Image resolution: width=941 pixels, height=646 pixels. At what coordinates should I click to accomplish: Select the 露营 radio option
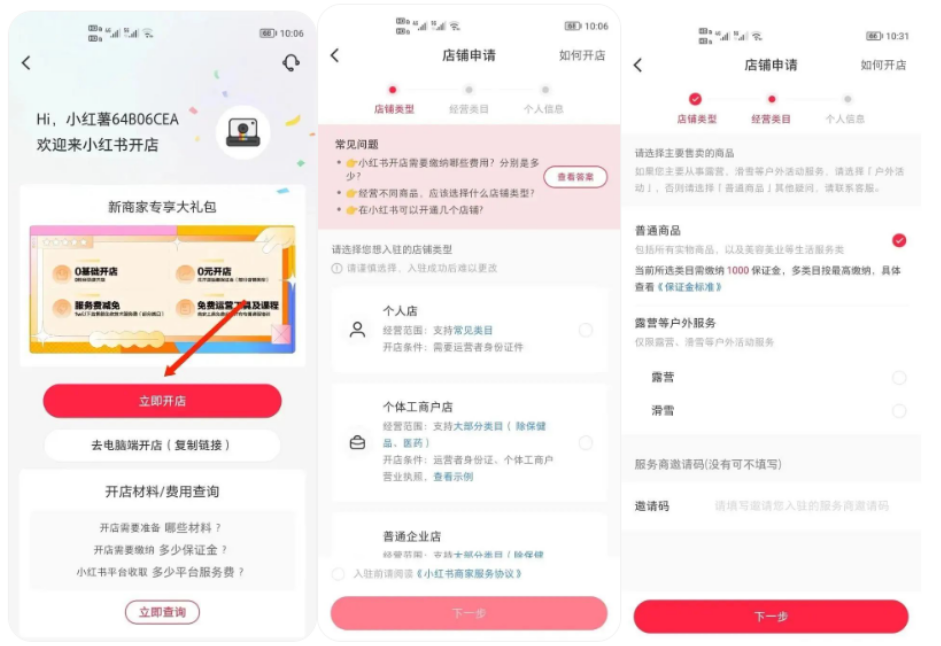point(898,378)
